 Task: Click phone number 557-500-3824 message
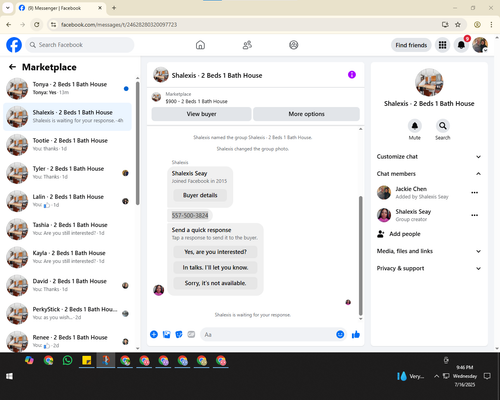pos(190,215)
